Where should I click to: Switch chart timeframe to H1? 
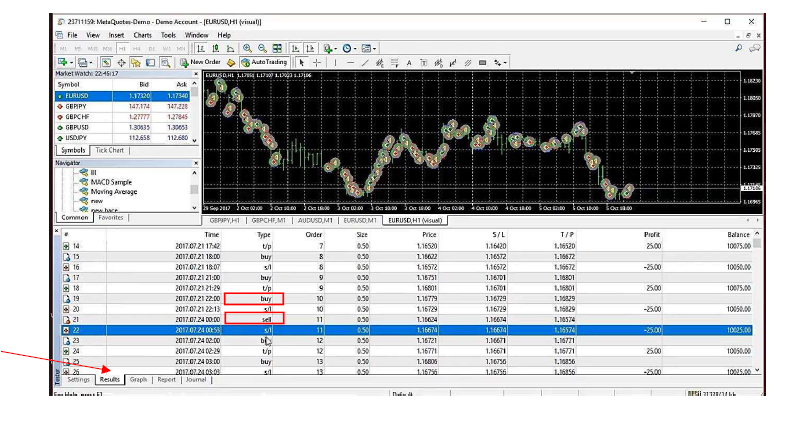(122, 49)
